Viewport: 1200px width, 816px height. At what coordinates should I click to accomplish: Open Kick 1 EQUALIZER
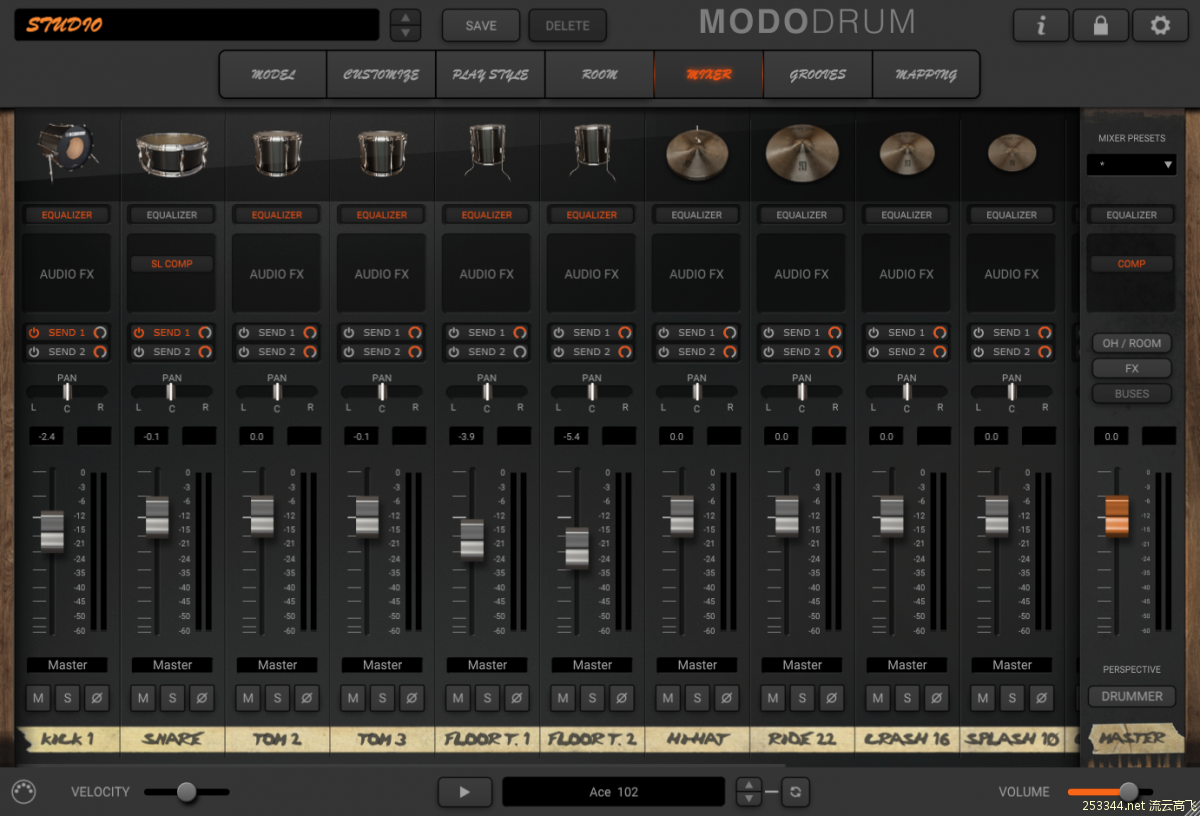[x=67, y=215]
